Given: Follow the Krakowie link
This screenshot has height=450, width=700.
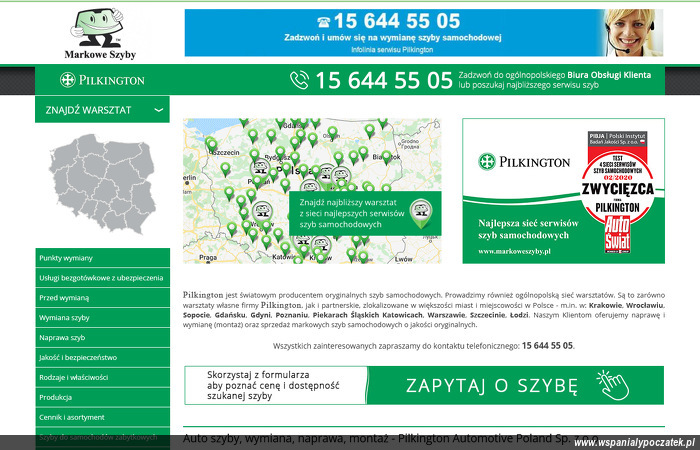Looking at the screenshot, I should 605,305.
